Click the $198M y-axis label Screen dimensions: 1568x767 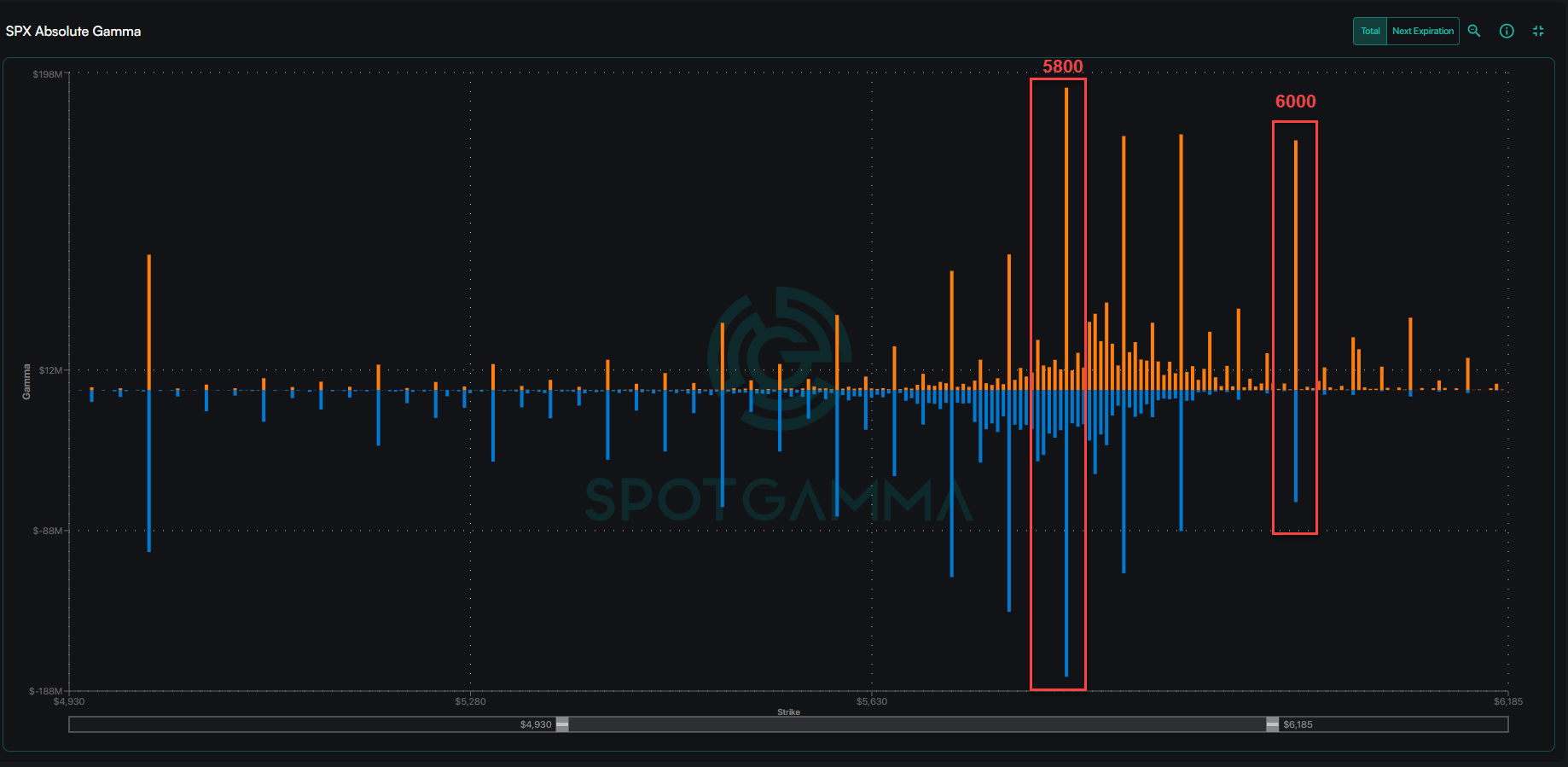pos(48,74)
